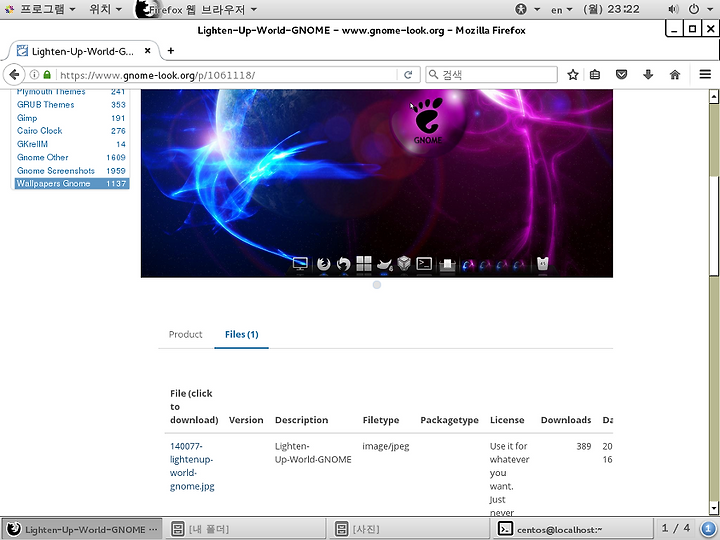This screenshot has width=720, height=540.
Task: Switch to the 사진 window in the taskbar
Action: pos(409,529)
